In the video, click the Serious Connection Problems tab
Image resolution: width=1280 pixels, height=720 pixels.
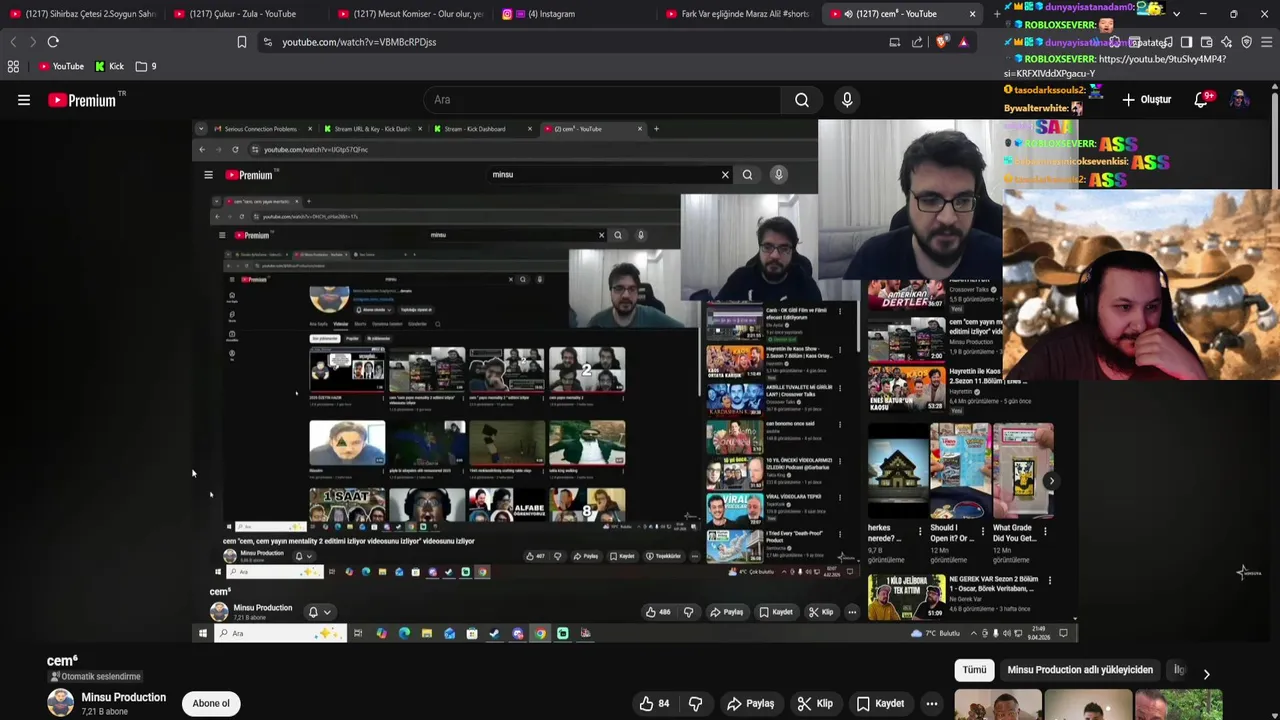point(260,129)
